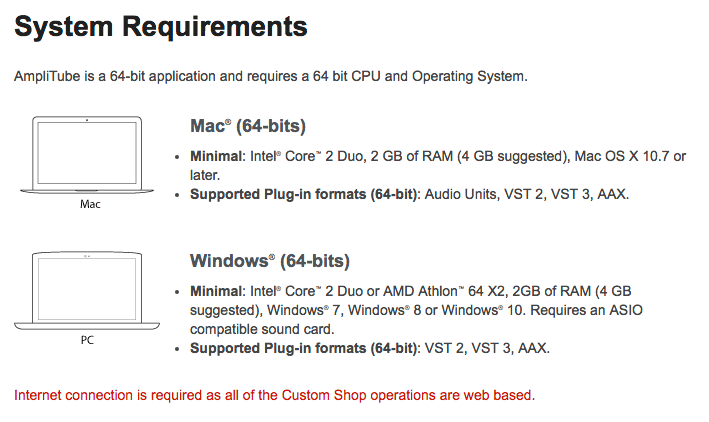709x422 pixels.
Task: Click 'compatible sound card.' text
Action: [262, 329]
